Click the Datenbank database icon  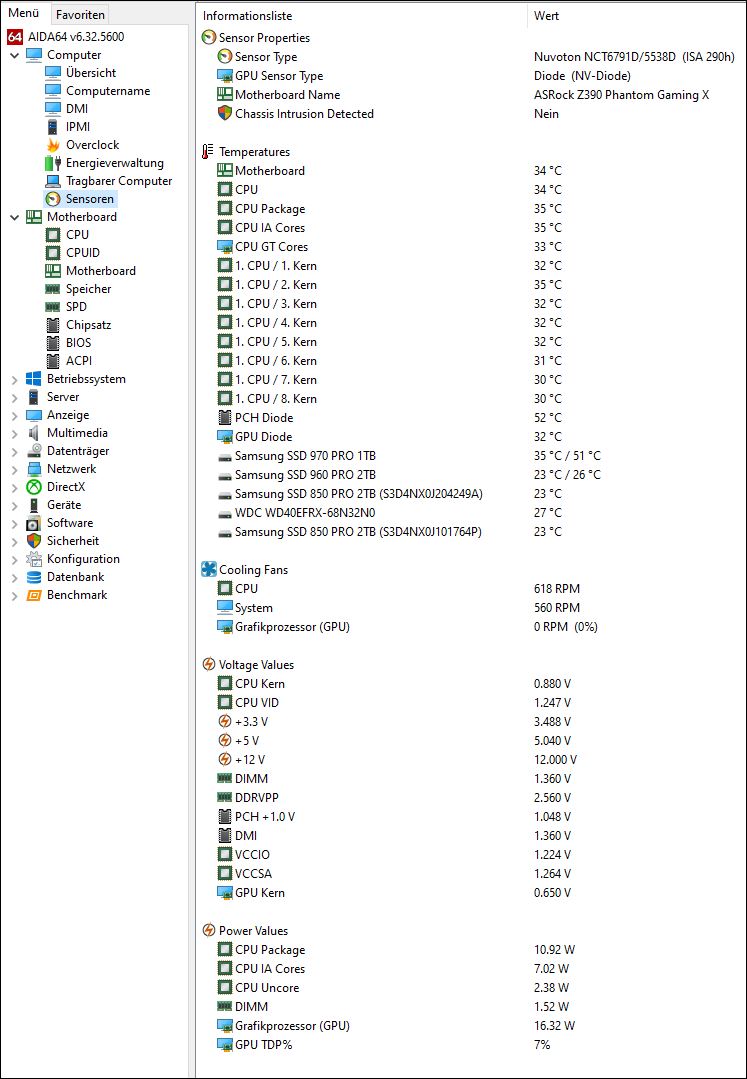[34, 577]
